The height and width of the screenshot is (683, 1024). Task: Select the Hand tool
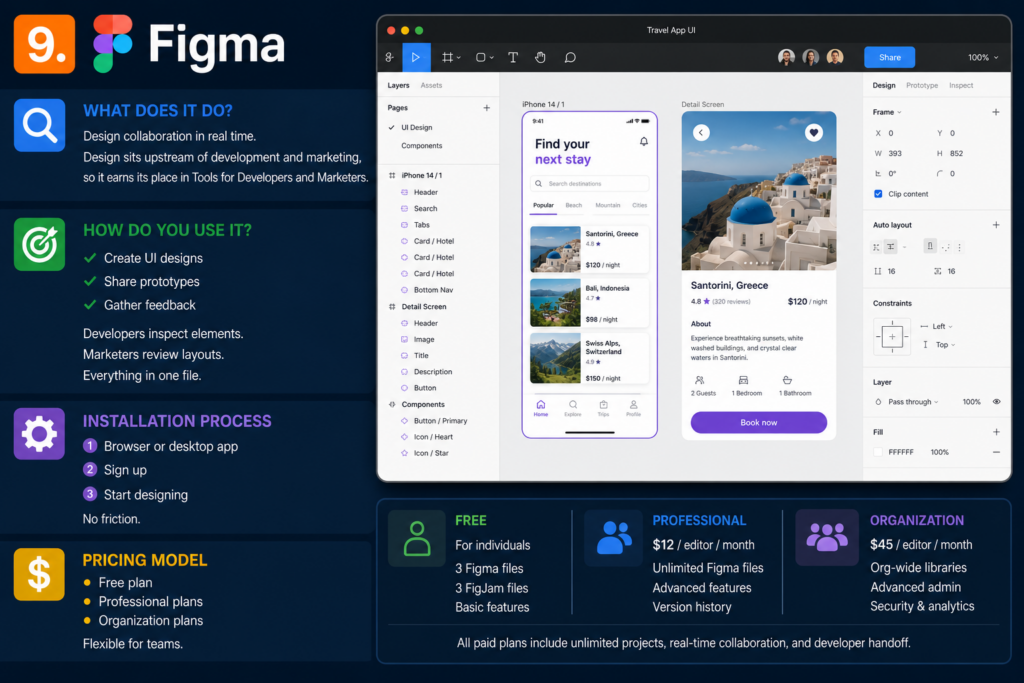(541, 57)
